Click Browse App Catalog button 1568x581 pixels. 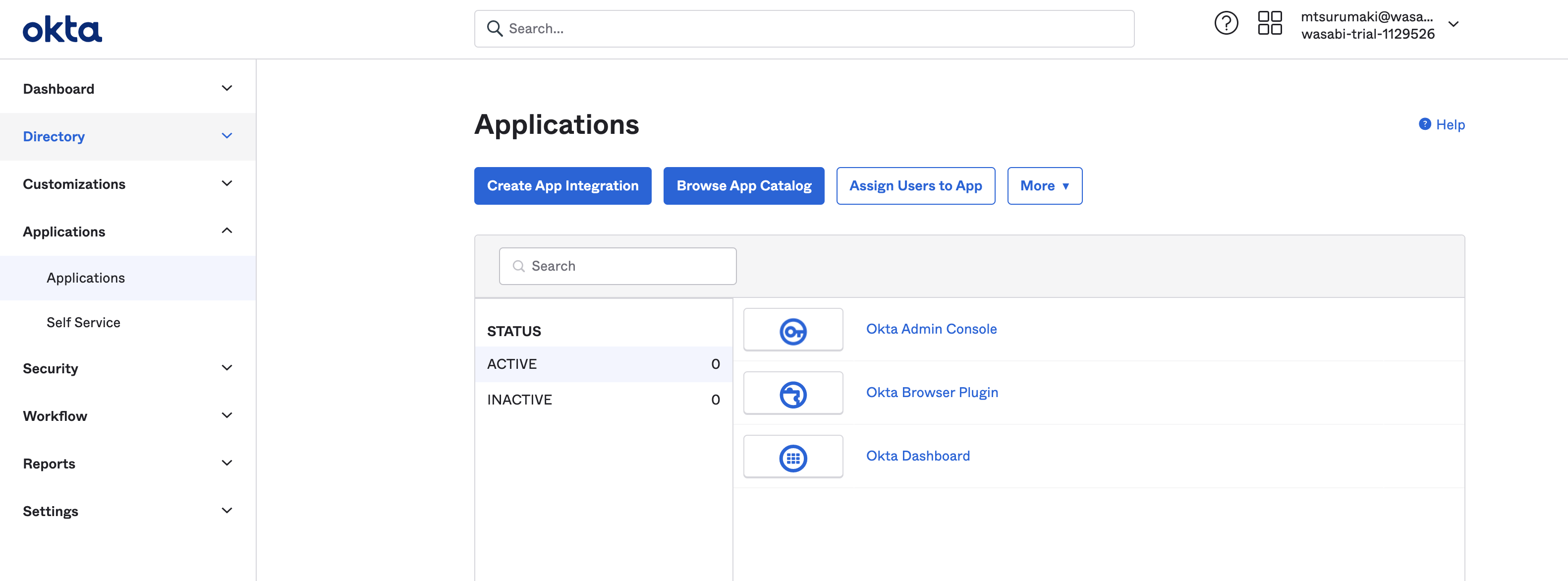pyautogui.click(x=744, y=186)
